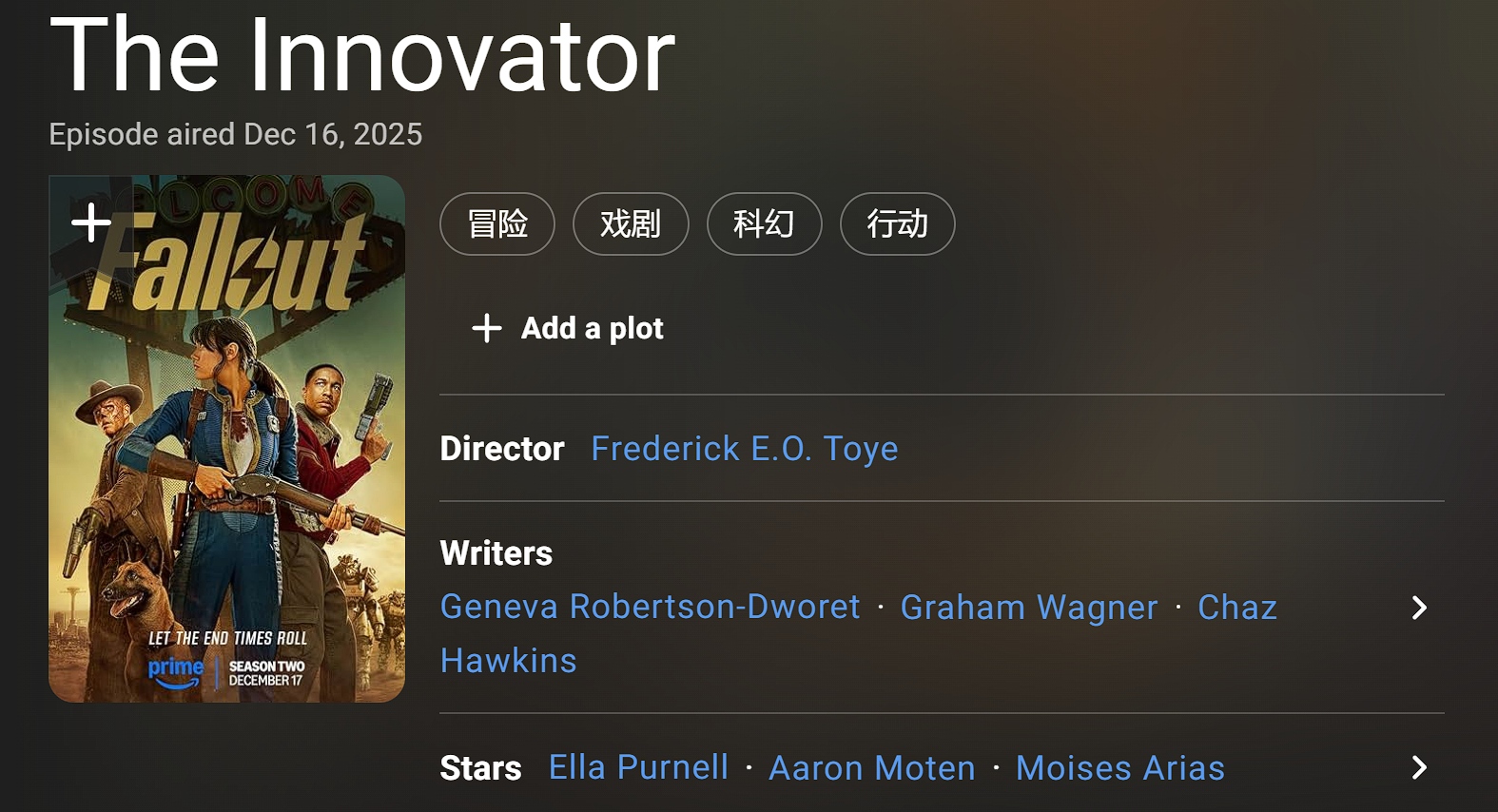Click the Writers section heading
1498x812 pixels.
[x=496, y=553]
